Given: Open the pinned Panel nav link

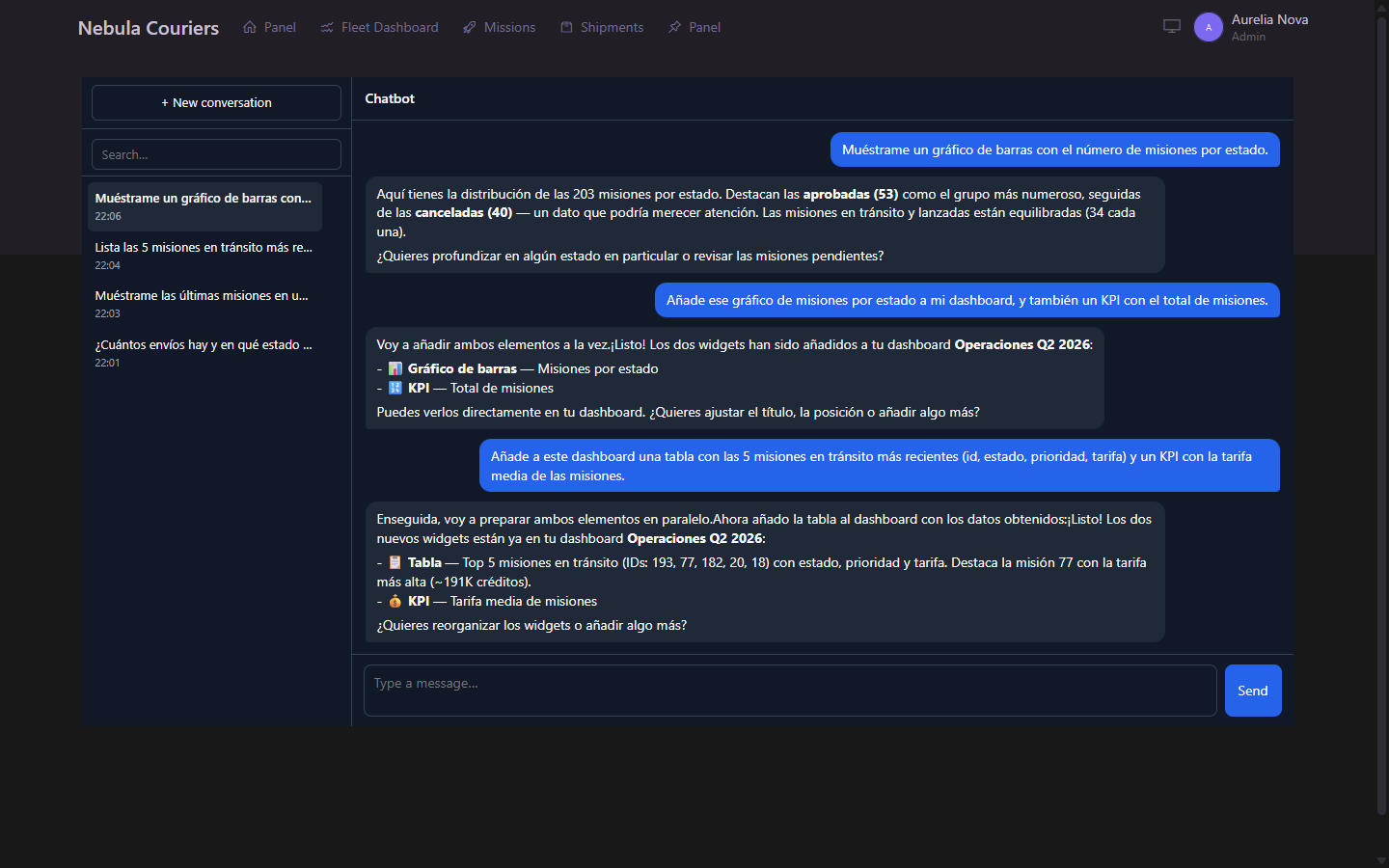Looking at the screenshot, I should point(694,27).
